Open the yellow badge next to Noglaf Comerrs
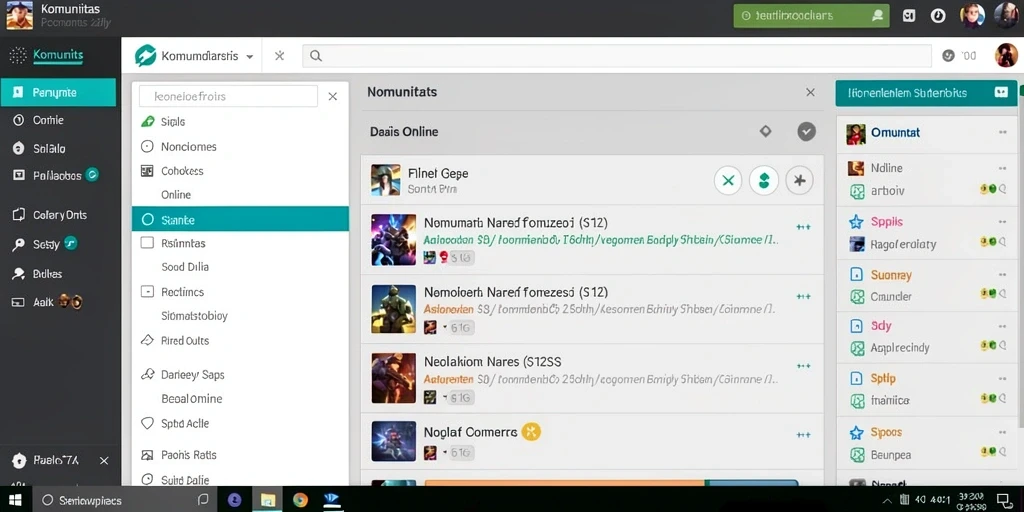 [x=531, y=432]
